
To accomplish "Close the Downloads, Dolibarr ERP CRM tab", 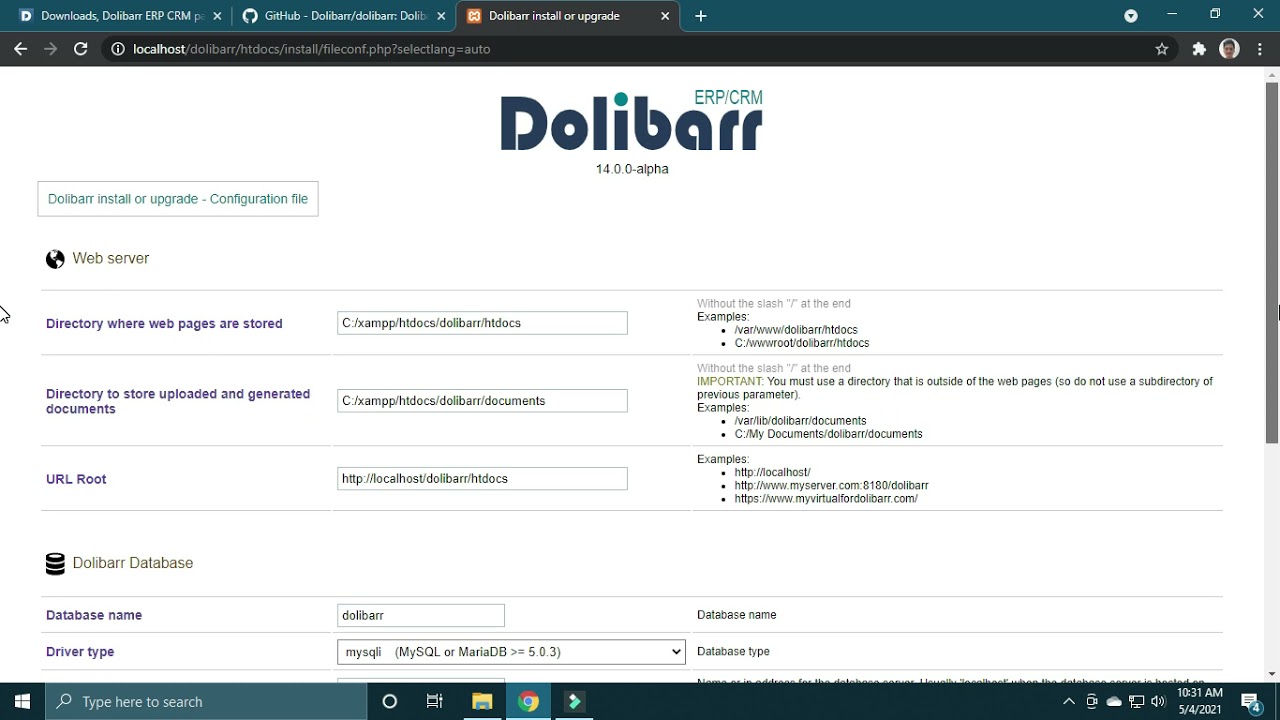I will pos(217,16).
